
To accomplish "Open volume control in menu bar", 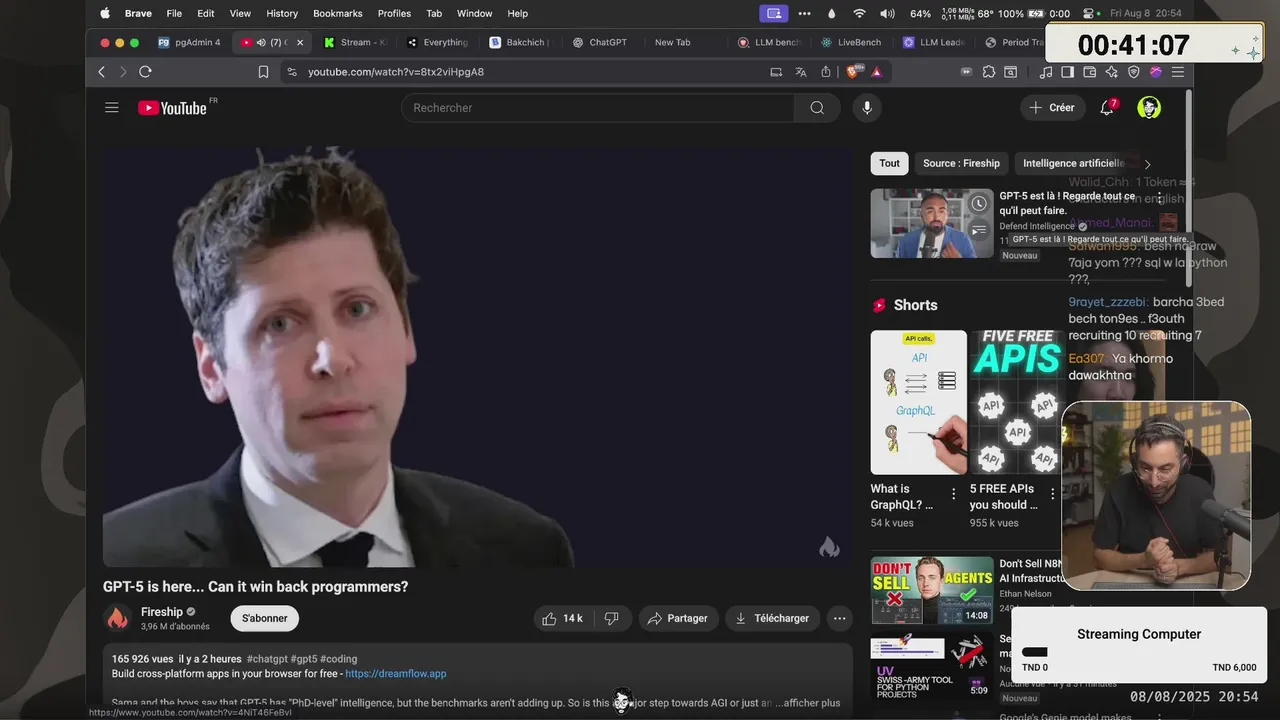I will (887, 14).
